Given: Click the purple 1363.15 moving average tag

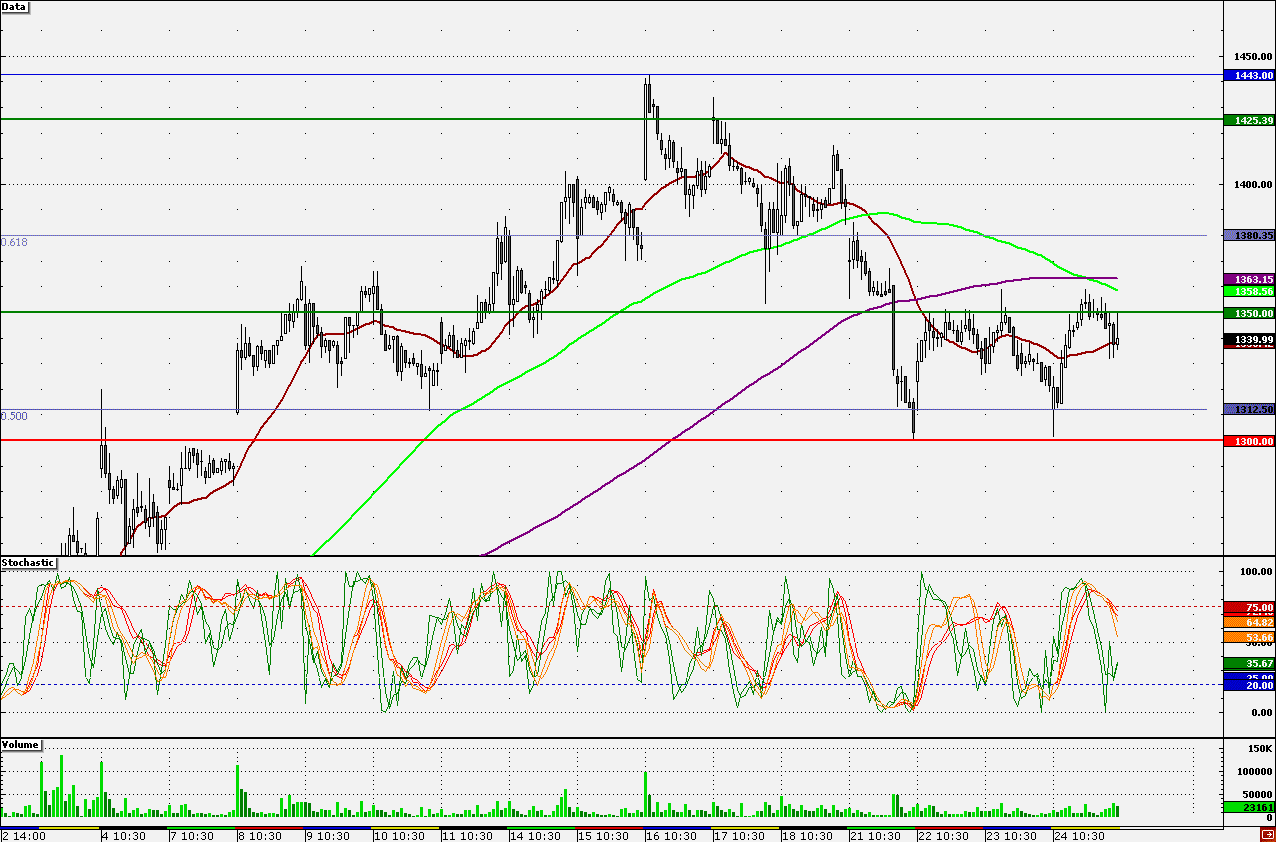Looking at the screenshot, I should 1250,278.
